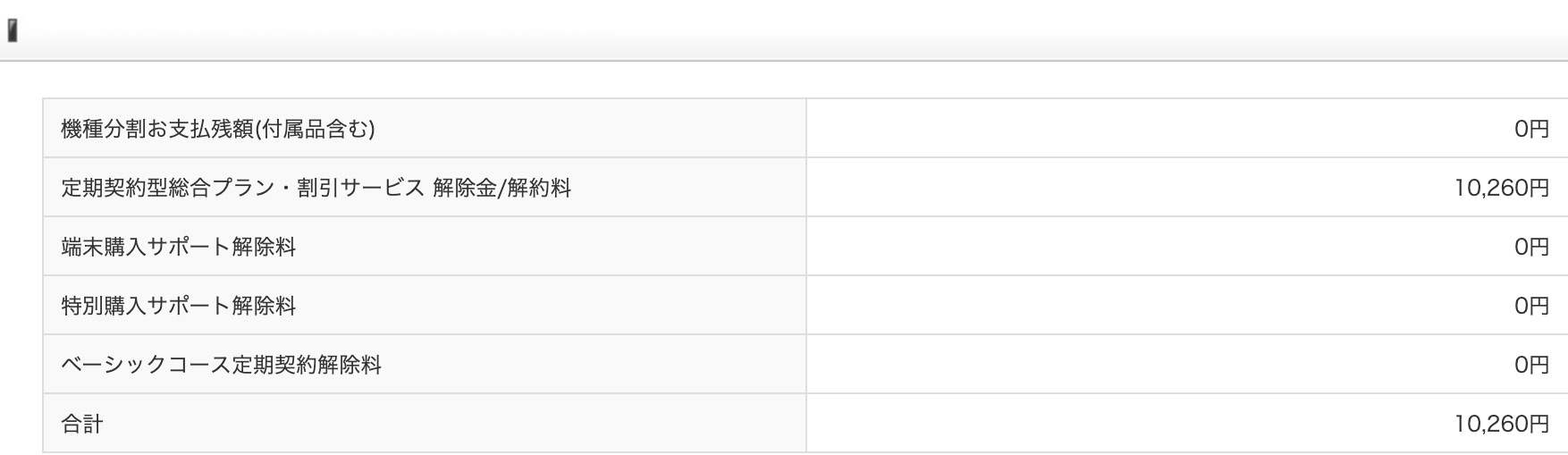The image size is (1568, 455).
Task: Select the 端末購入サポート解除料 label
Action: (x=178, y=247)
